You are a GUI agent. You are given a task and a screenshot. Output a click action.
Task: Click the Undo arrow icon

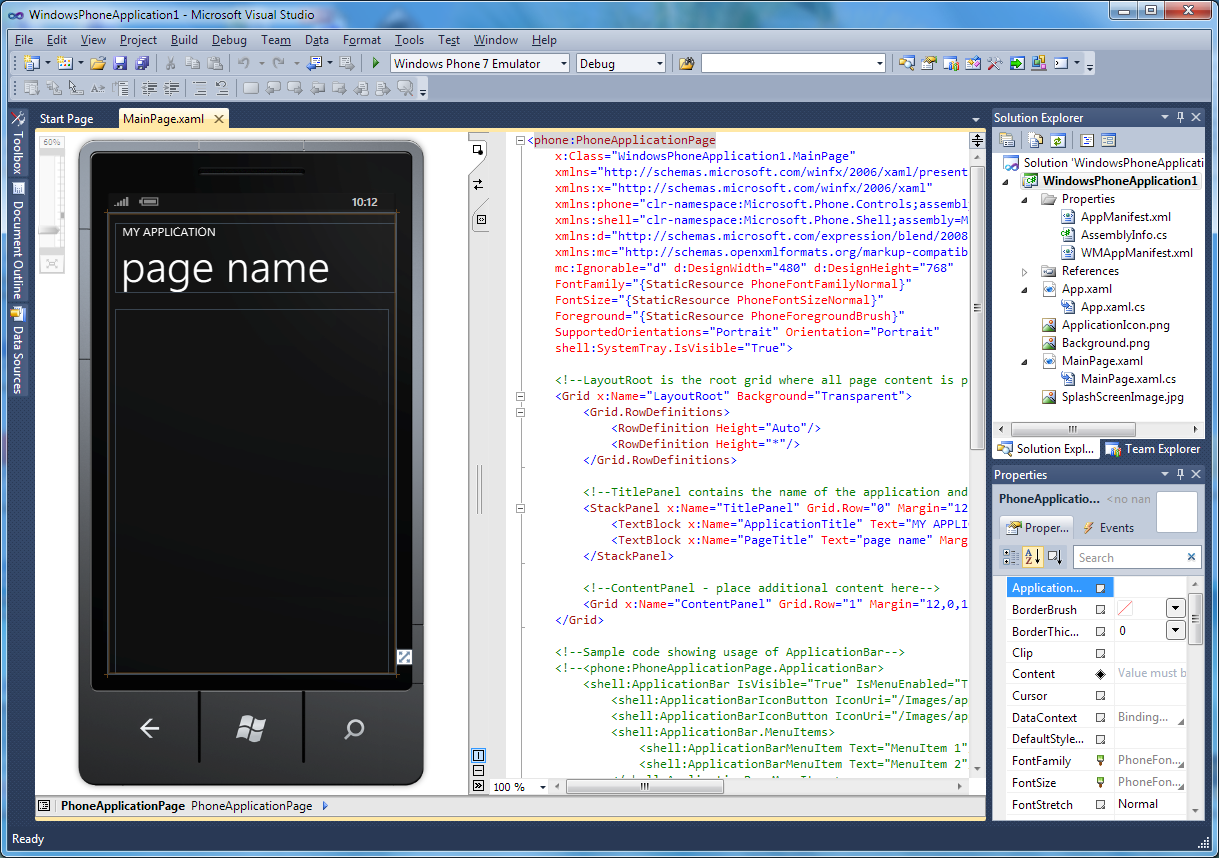pos(244,63)
